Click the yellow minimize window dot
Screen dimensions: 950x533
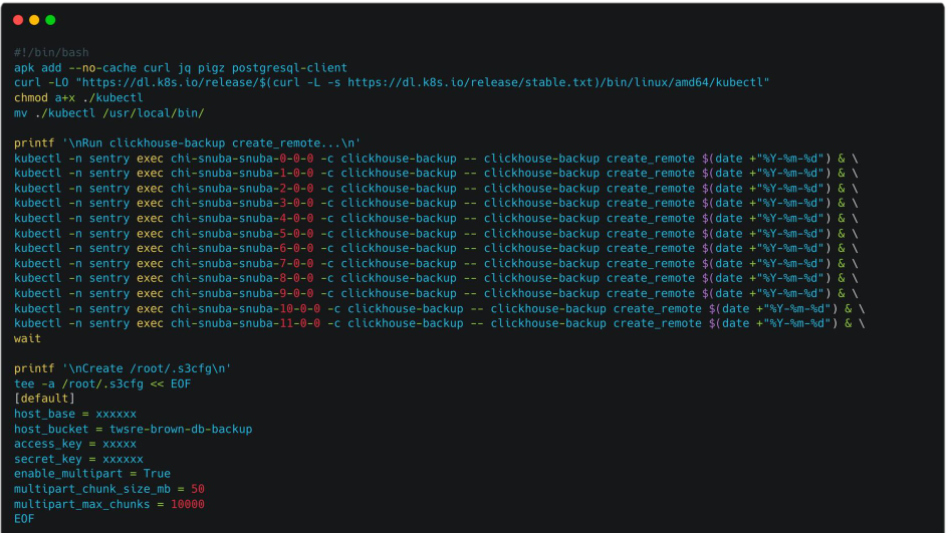tap(35, 20)
